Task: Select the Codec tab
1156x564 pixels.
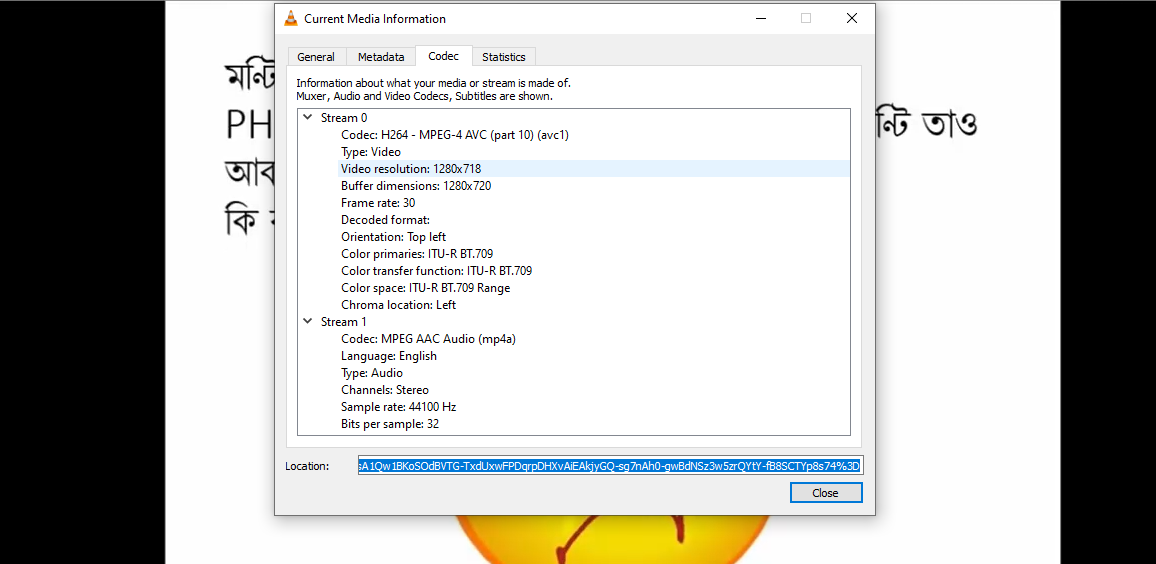Action: 443,55
